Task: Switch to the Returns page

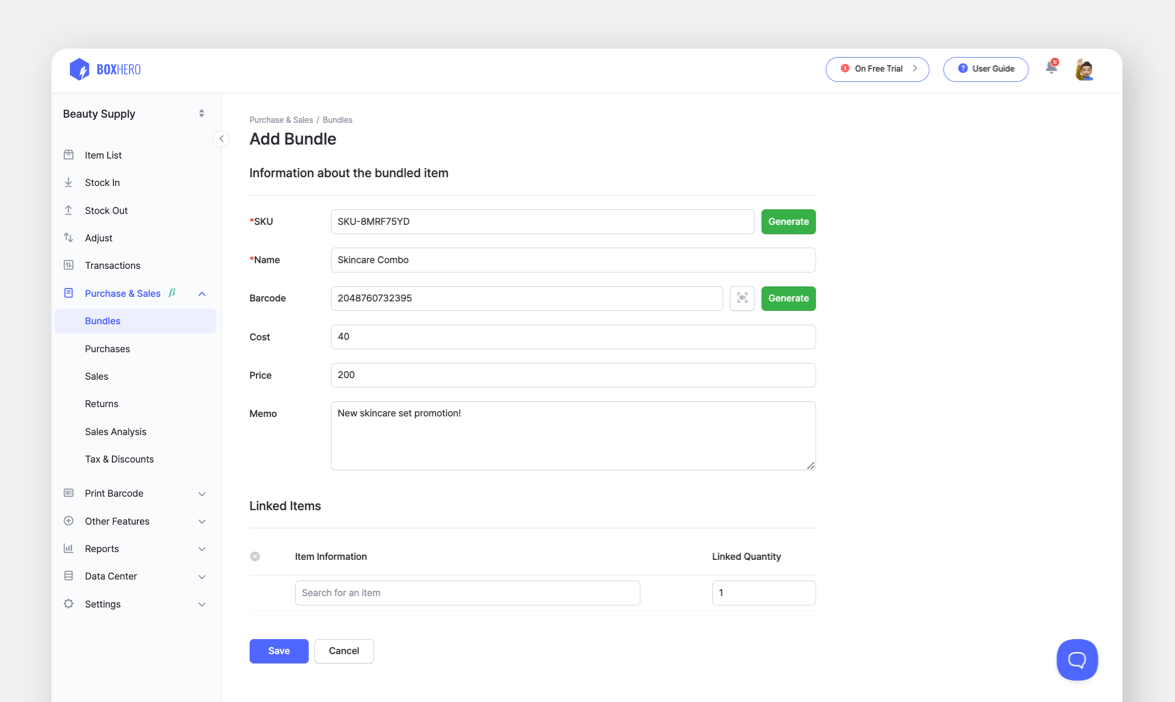Action: tap(101, 403)
